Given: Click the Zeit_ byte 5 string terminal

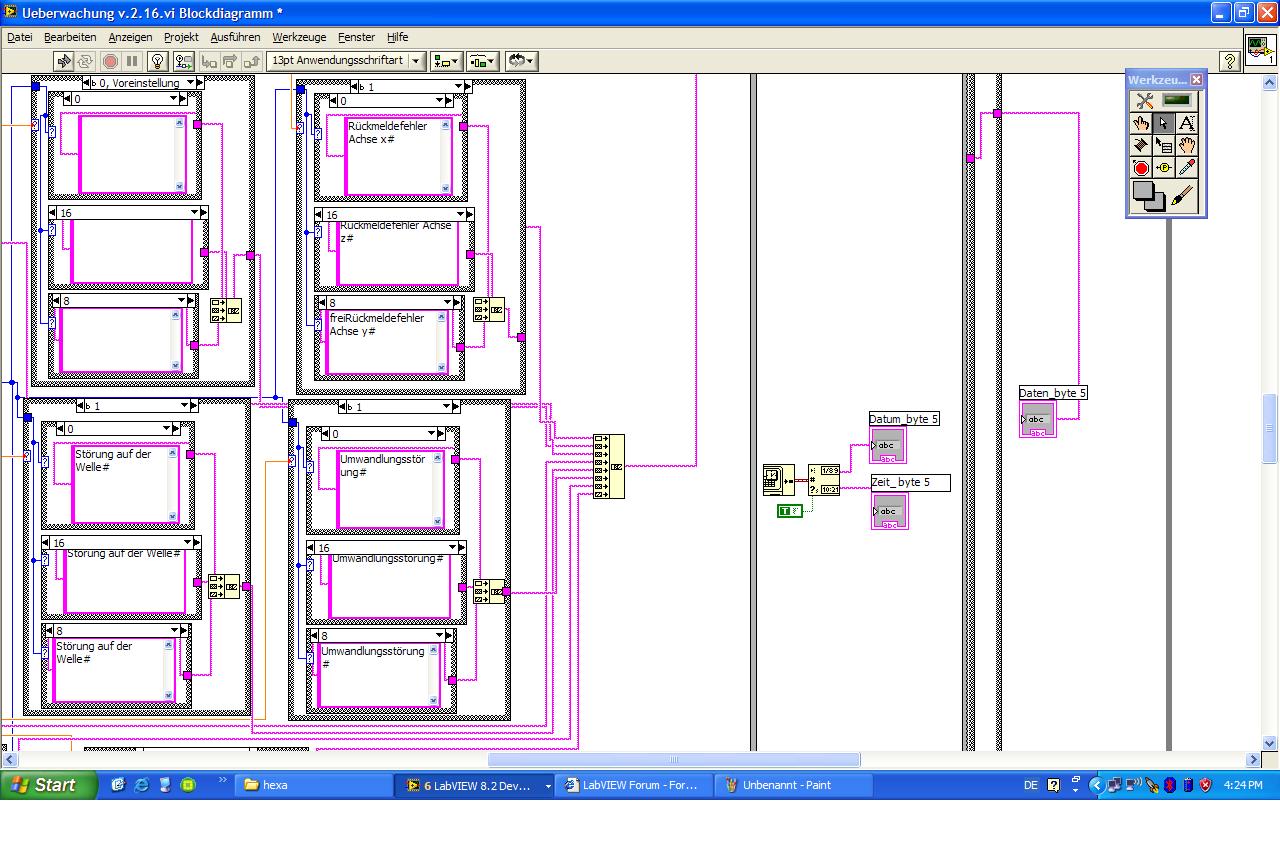Looking at the screenshot, I should (x=889, y=511).
